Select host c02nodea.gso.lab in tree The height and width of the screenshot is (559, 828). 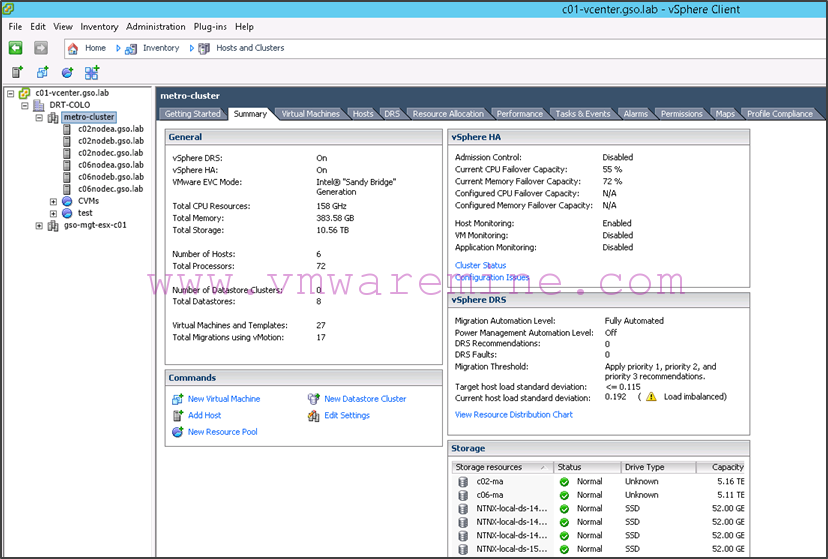point(111,129)
